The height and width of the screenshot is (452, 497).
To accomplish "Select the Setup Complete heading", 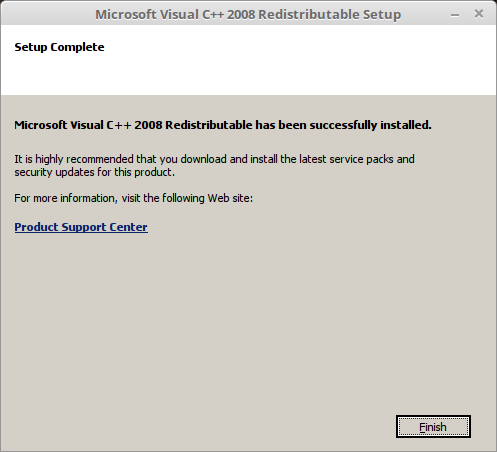I will (59, 47).
